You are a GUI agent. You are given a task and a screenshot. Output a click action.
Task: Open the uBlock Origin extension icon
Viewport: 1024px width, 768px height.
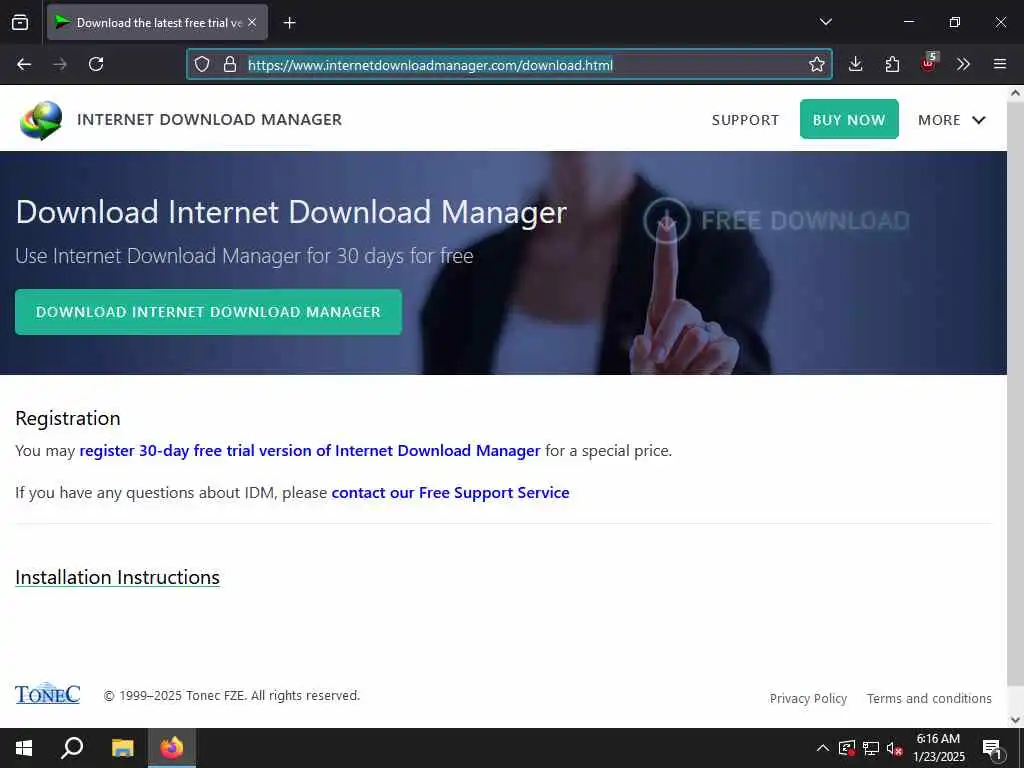(x=929, y=63)
